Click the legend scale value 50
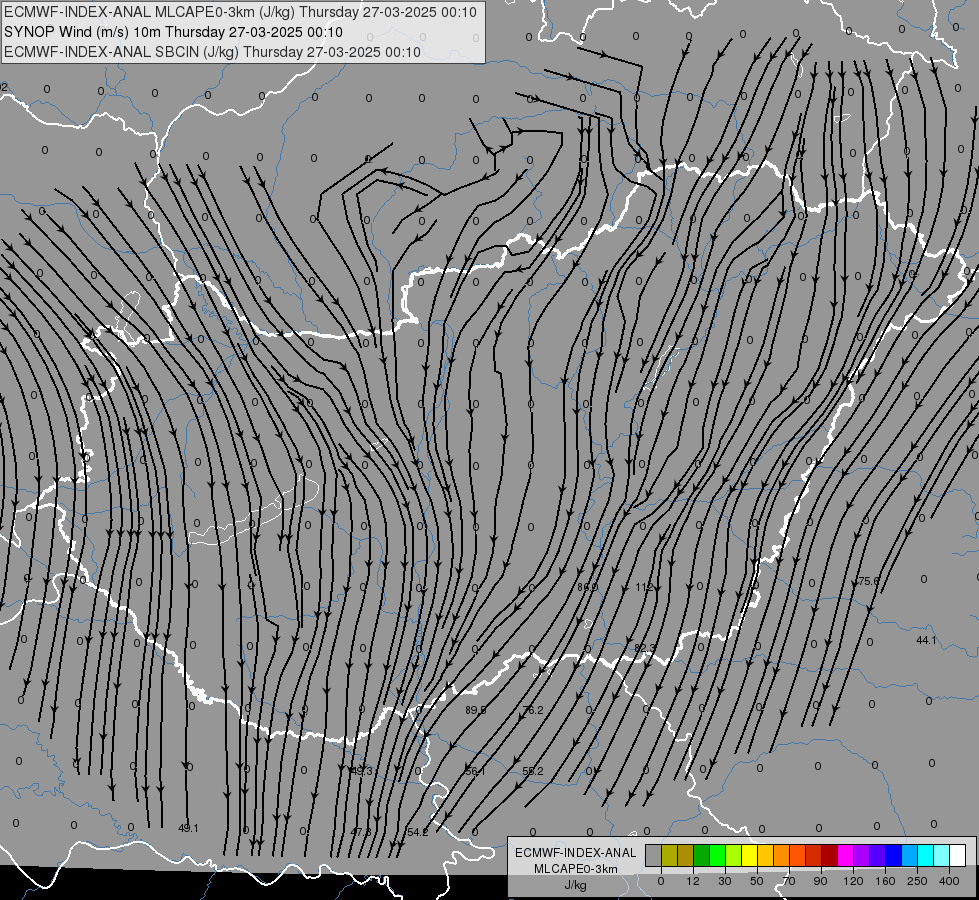The height and width of the screenshot is (900, 979). pos(757,881)
